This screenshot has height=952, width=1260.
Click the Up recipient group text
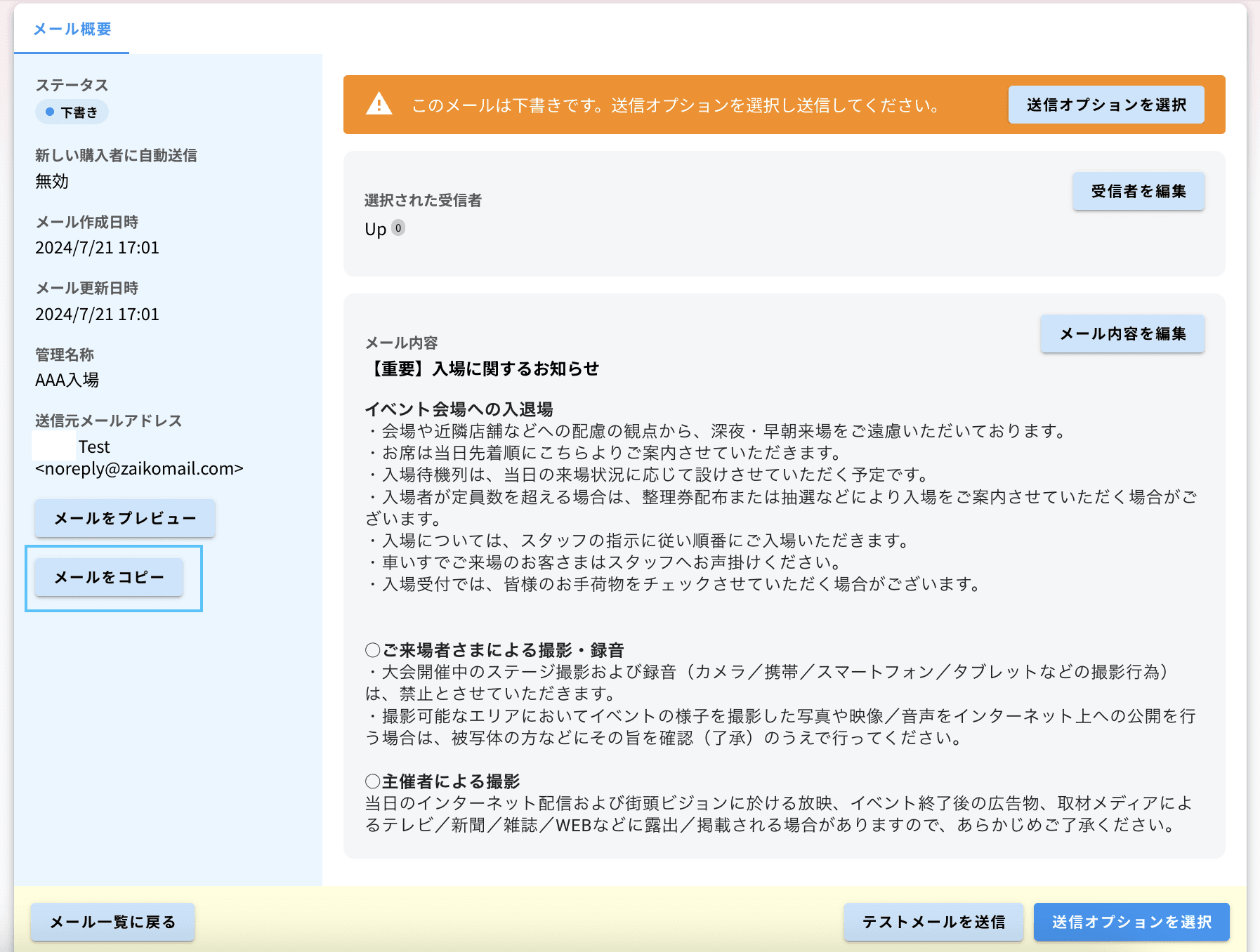[376, 230]
